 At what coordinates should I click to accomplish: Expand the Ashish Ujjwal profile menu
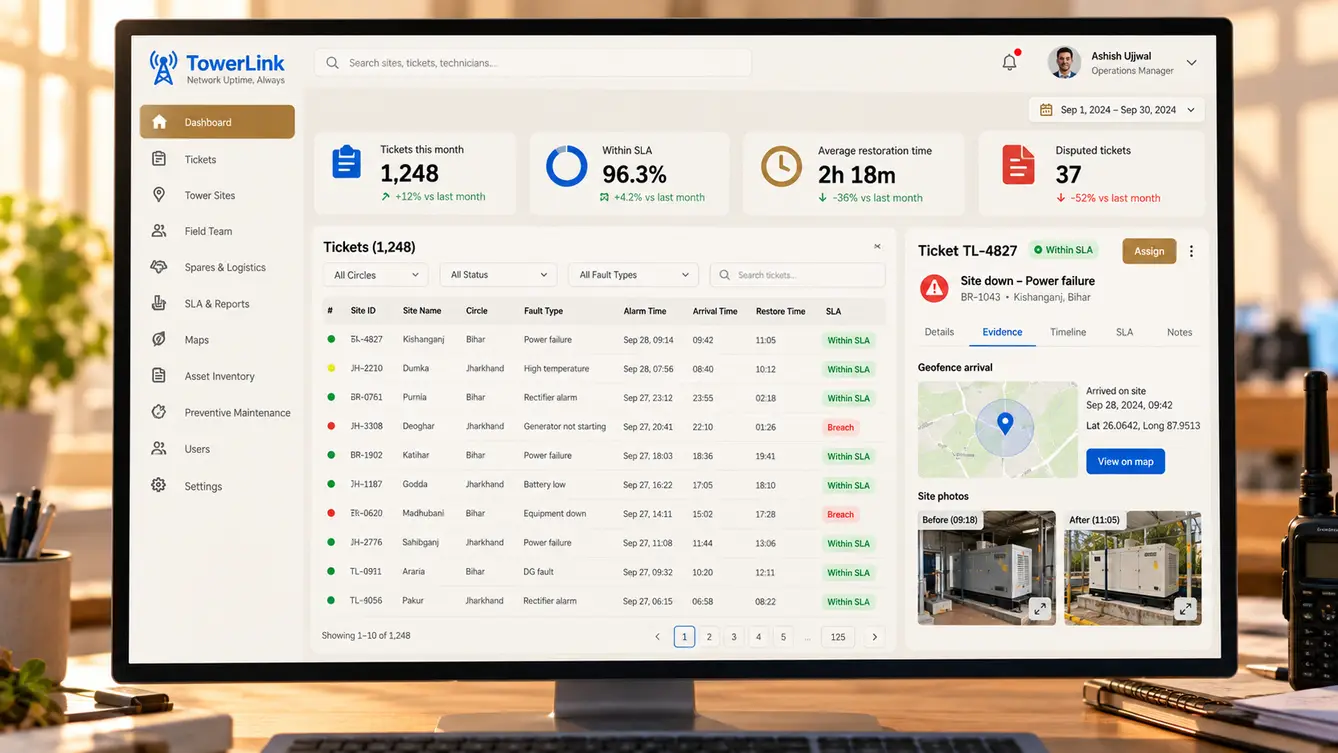tap(1192, 63)
